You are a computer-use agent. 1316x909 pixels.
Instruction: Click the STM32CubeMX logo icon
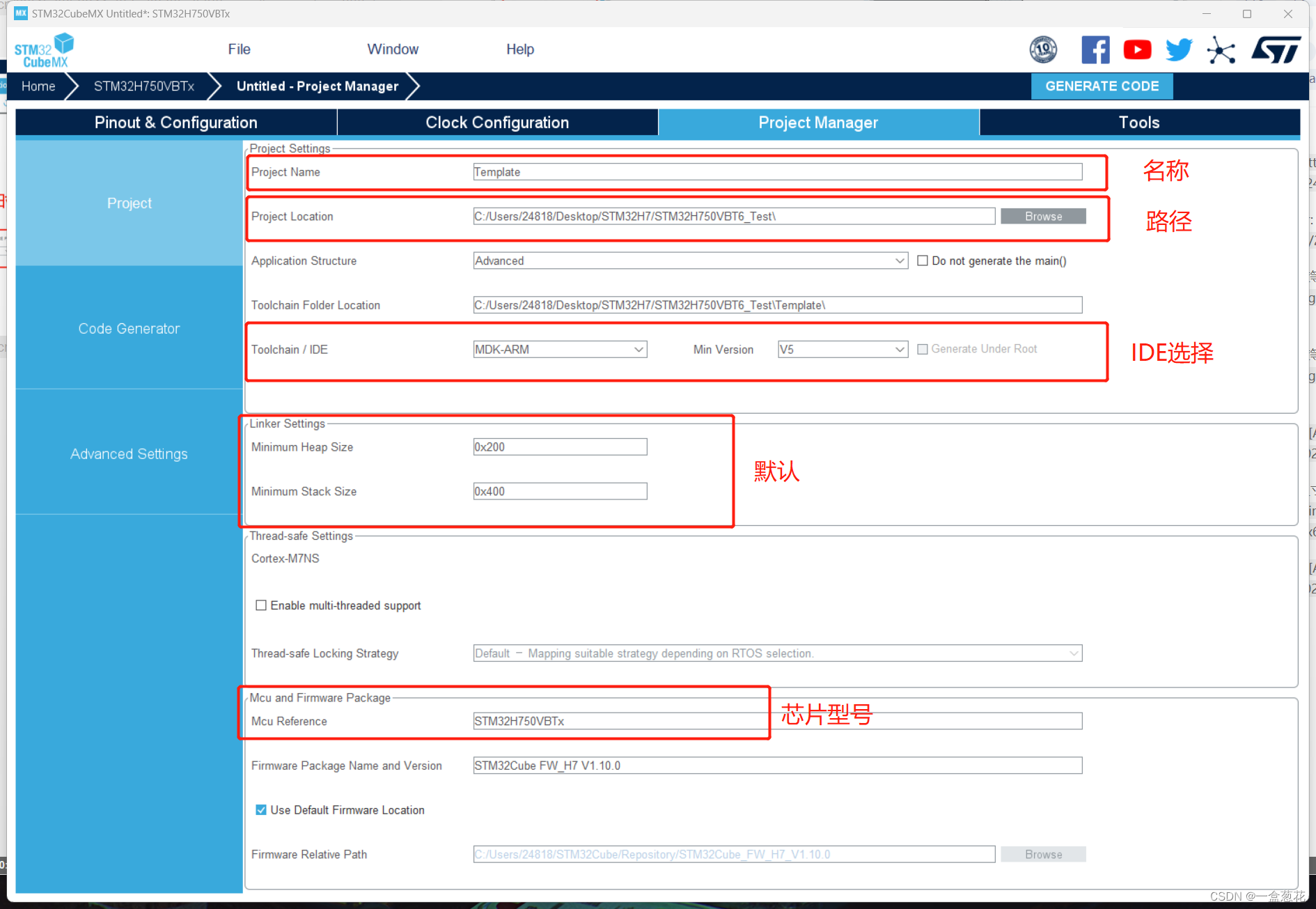44,50
